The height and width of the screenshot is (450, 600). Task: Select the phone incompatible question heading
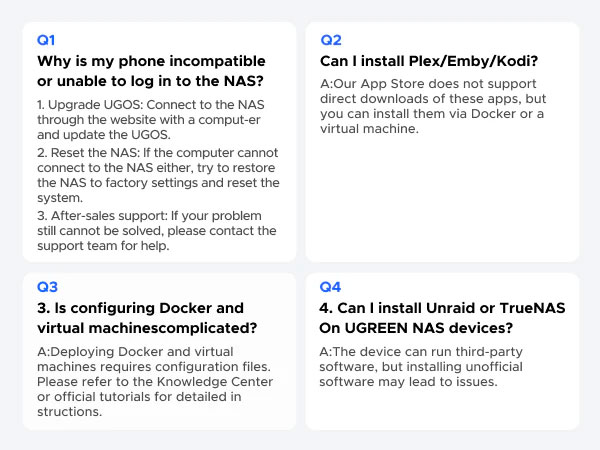tap(151, 71)
